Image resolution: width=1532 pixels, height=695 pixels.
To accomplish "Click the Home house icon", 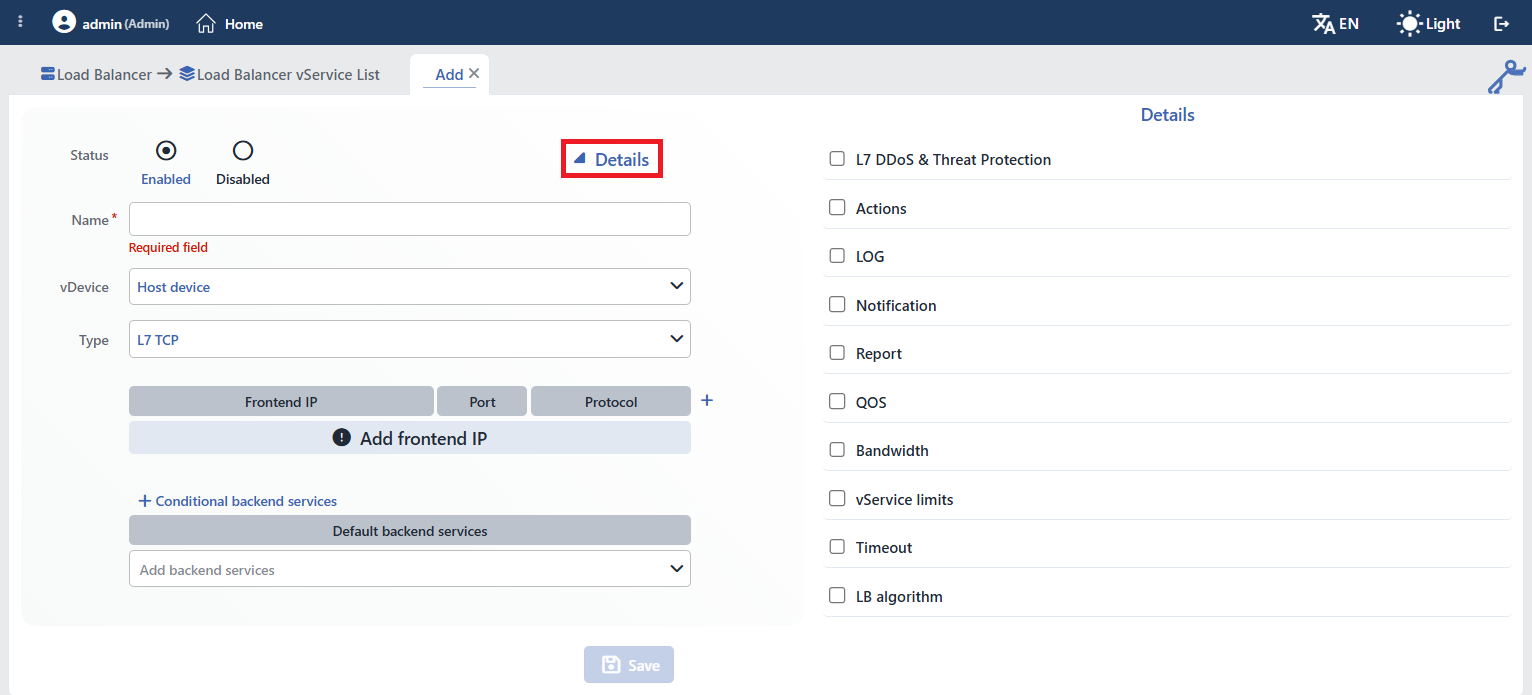I will [x=206, y=23].
